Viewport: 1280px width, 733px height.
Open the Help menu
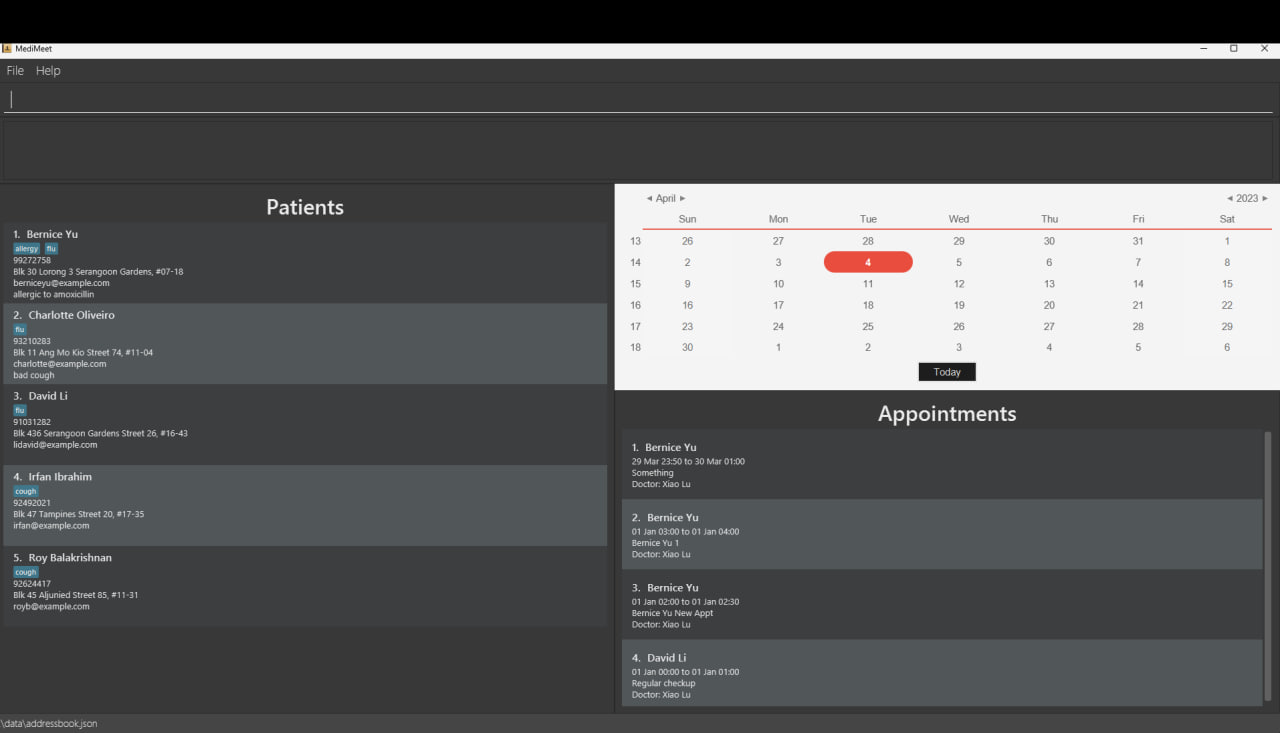pos(48,71)
